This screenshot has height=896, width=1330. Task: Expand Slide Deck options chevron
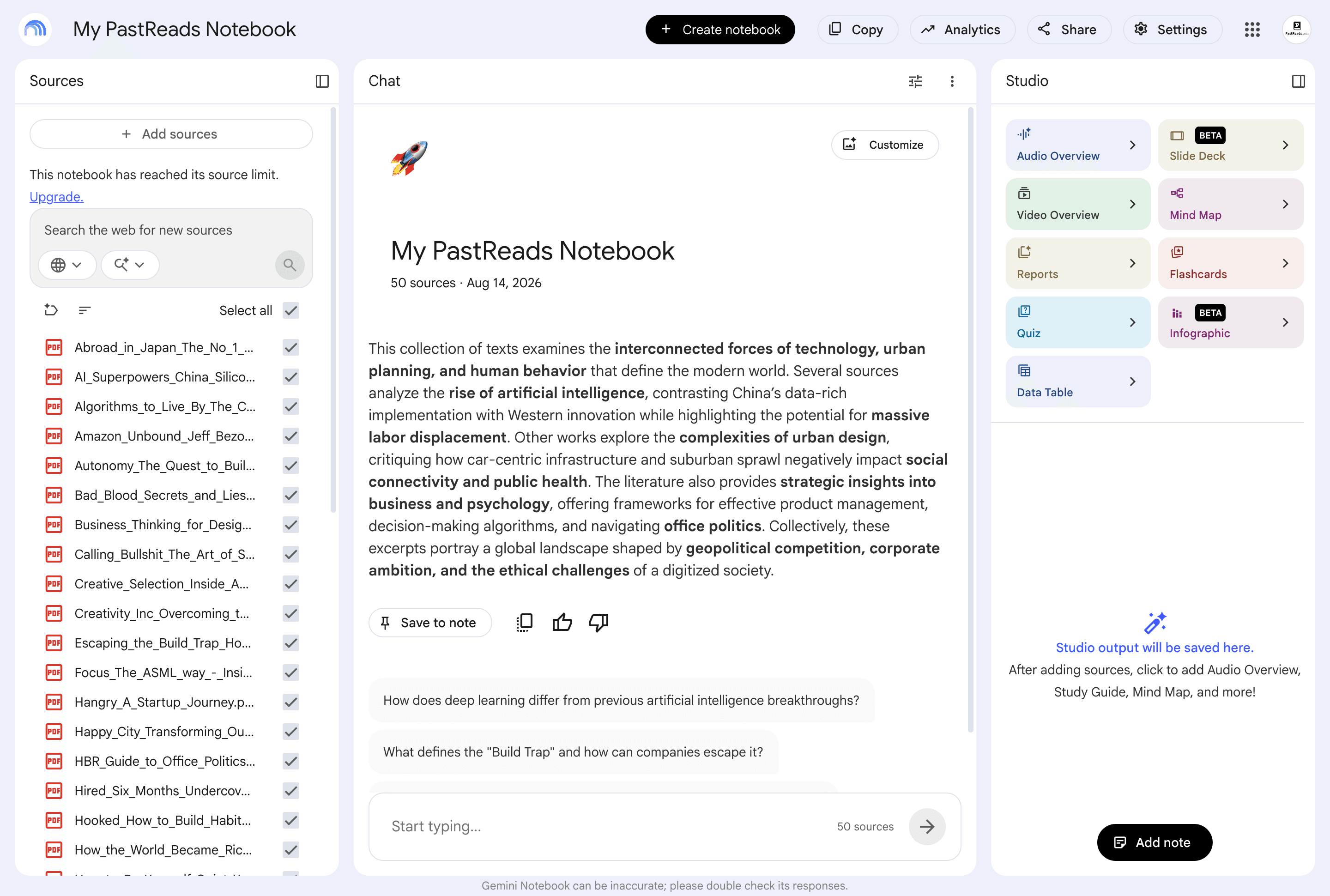1286,145
